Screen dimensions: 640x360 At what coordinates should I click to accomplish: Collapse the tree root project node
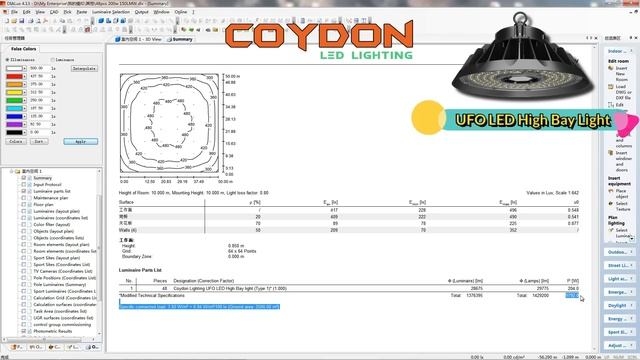click(x=11, y=171)
